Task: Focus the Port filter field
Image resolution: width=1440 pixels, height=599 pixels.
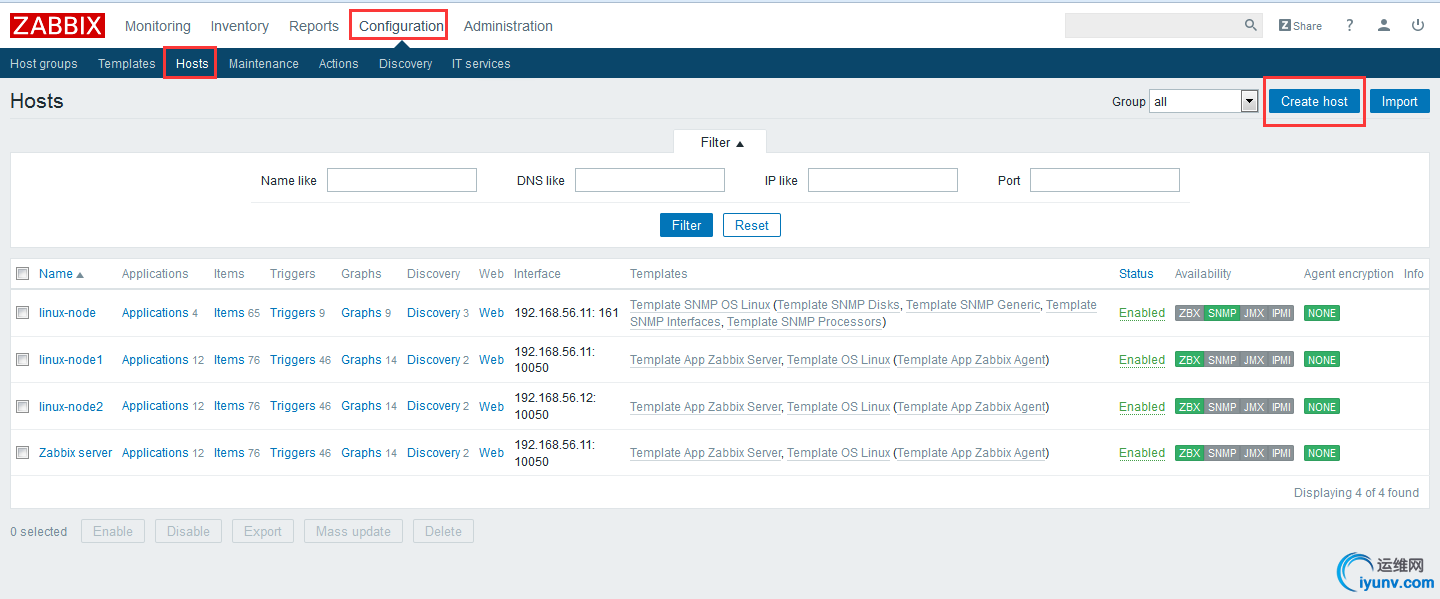Action: (1105, 180)
